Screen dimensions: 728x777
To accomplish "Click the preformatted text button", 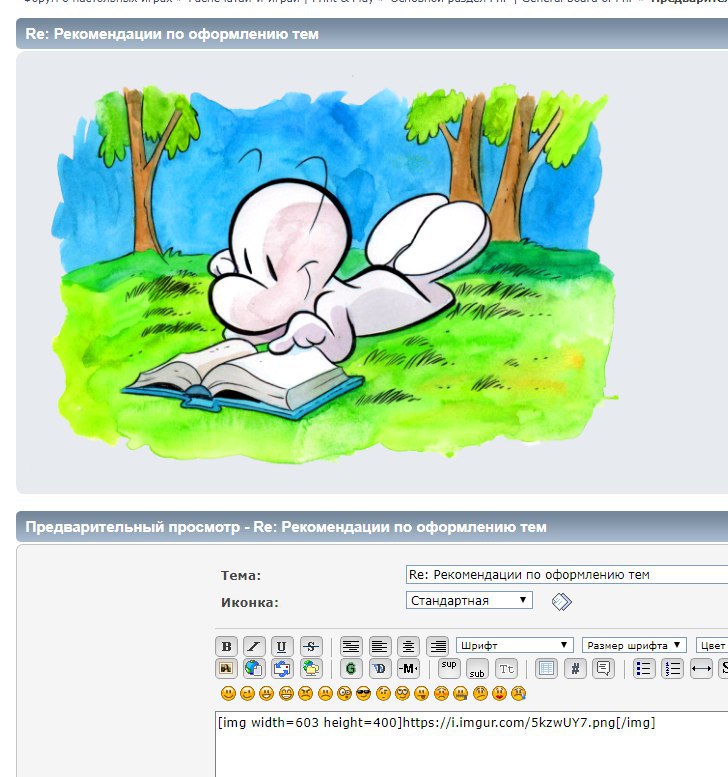I will click(x=351, y=646).
